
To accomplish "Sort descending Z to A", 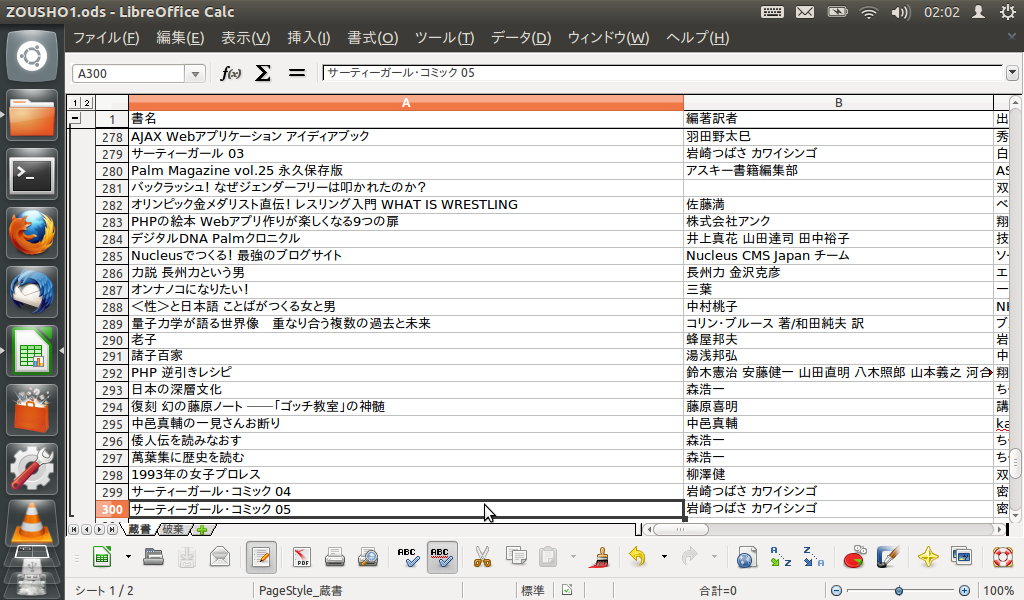I will (x=813, y=557).
